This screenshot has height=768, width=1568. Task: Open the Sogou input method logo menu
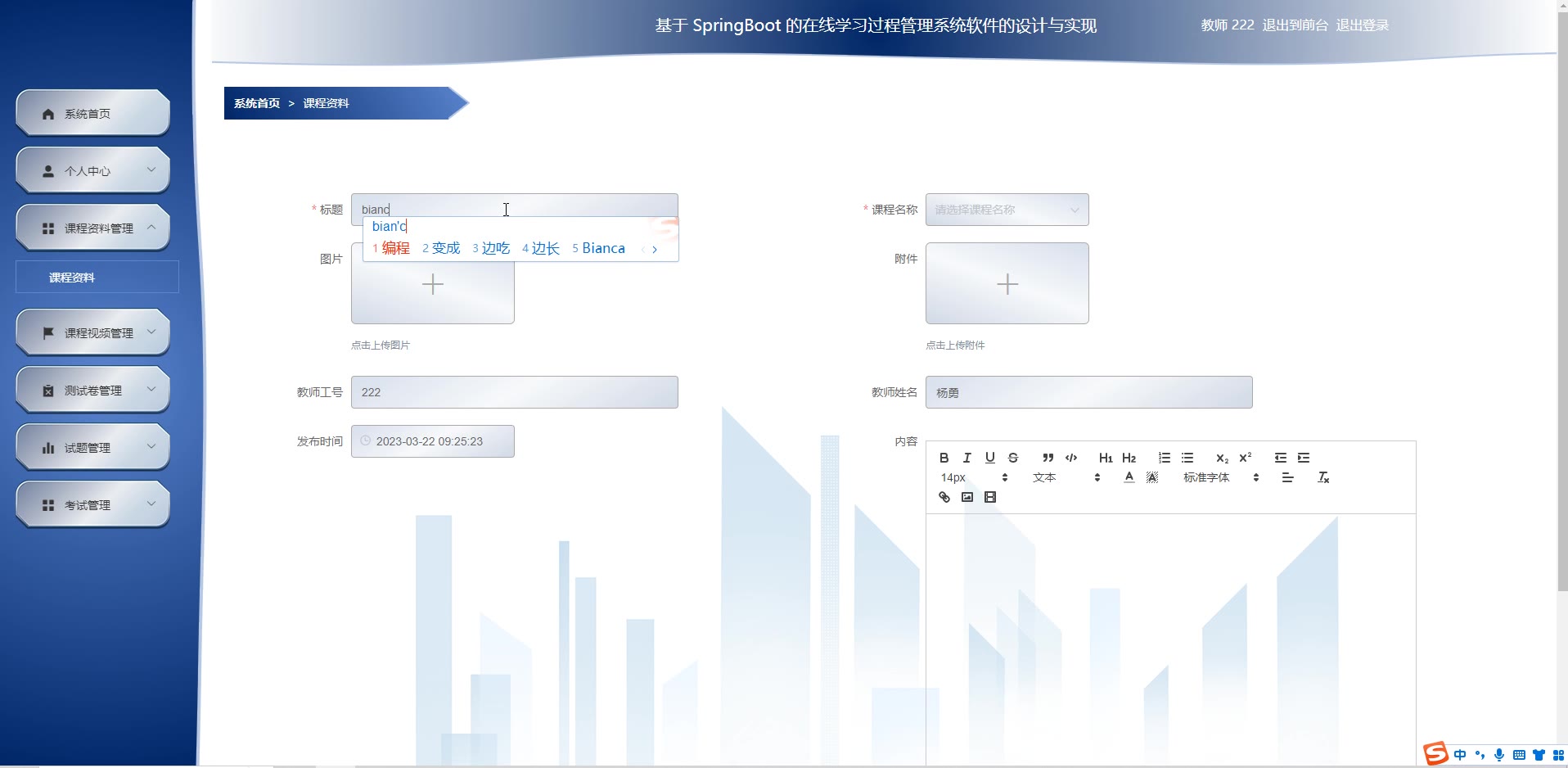1435,754
